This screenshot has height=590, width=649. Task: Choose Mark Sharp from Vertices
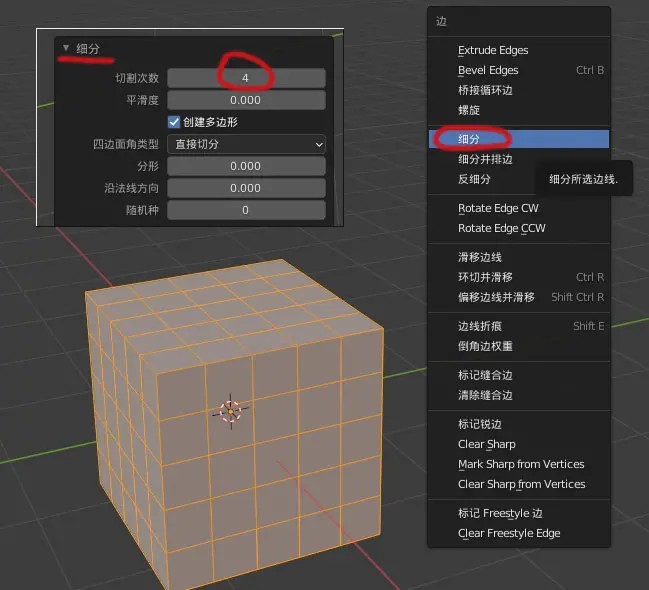[x=519, y=464]
